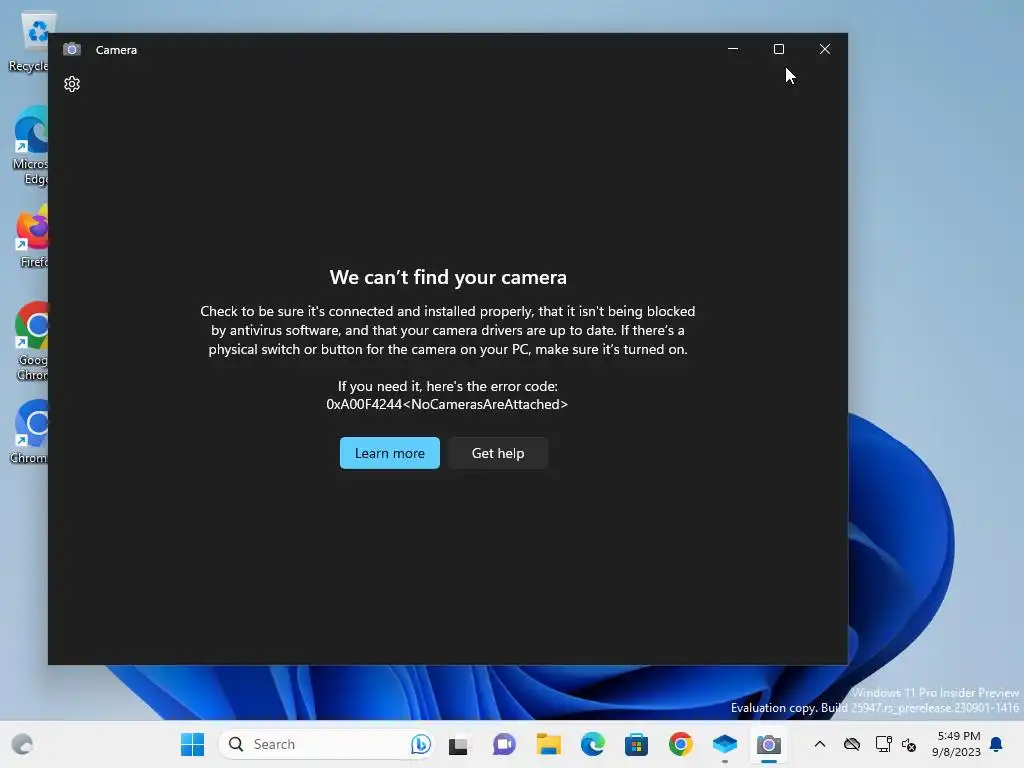
Task: Launch Microsoft Edge from taskbar
Action: coord(592,744)
